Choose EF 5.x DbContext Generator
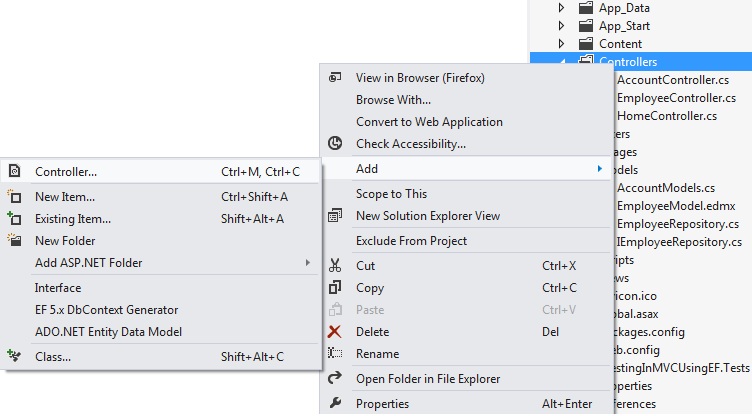Viewport: 752px width, 416px height. 106,310
